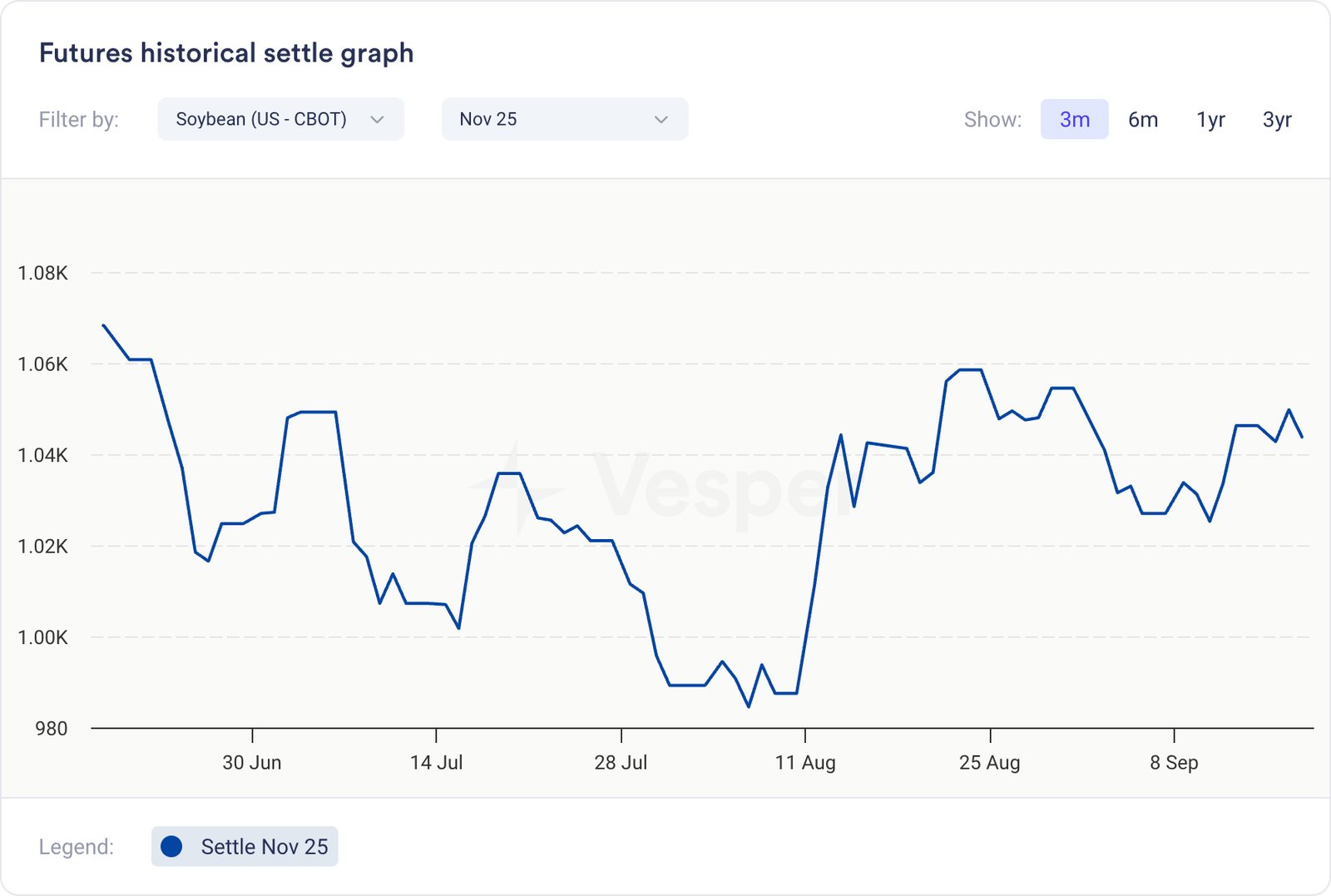
Task: Open the Nov 25 contract dropdown
Action: tap(564, 119)
